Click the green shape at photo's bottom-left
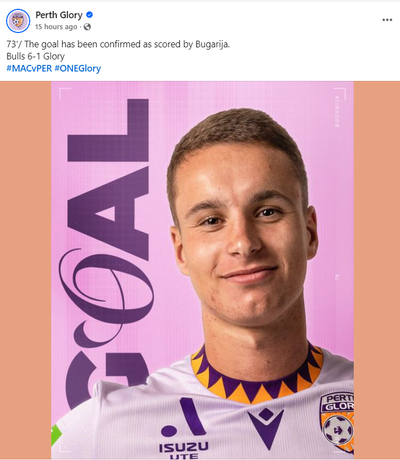Viewport: 400px width, 460px height. [x=56, y=435]
